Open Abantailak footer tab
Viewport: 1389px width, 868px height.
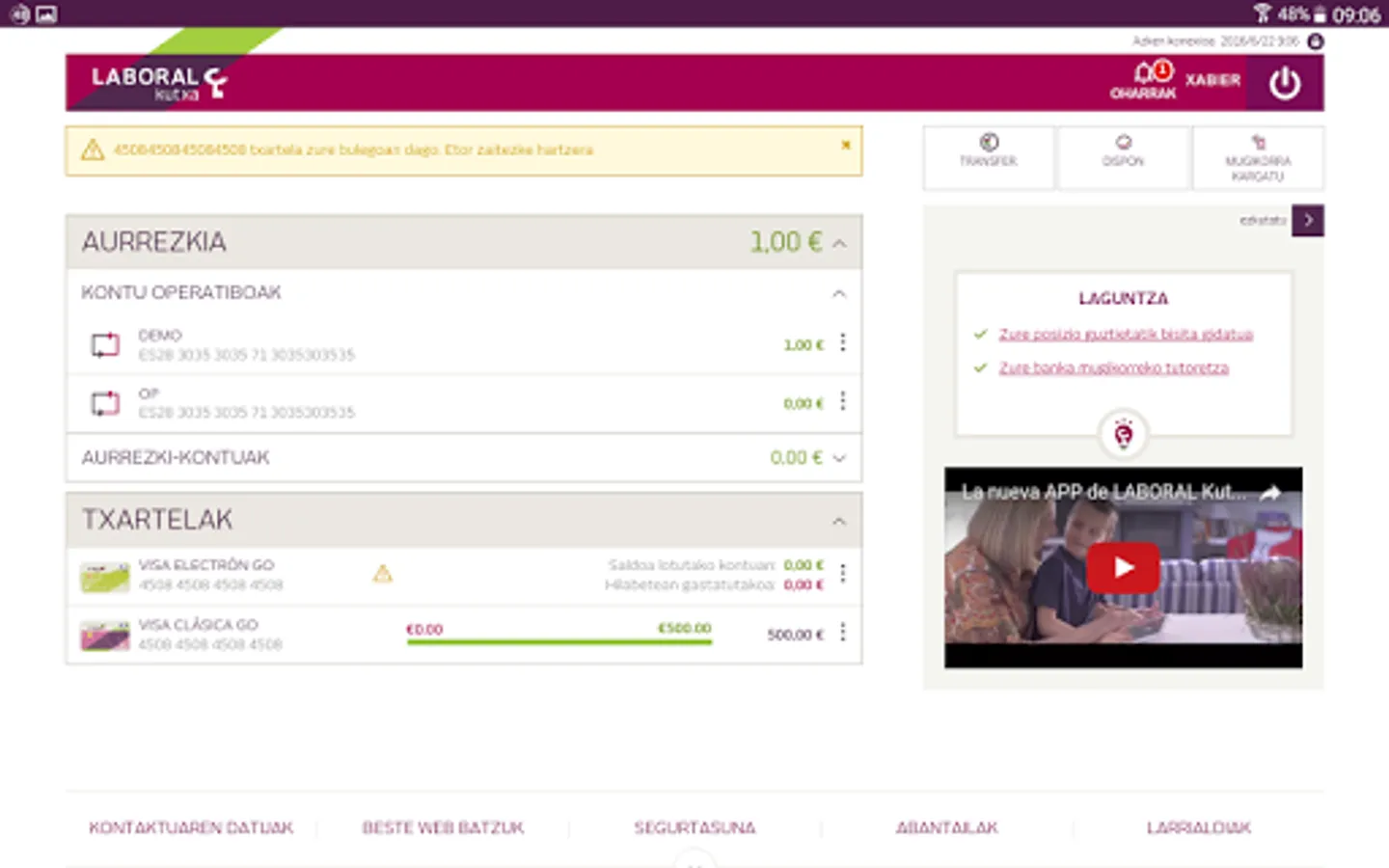coord(946,827)
